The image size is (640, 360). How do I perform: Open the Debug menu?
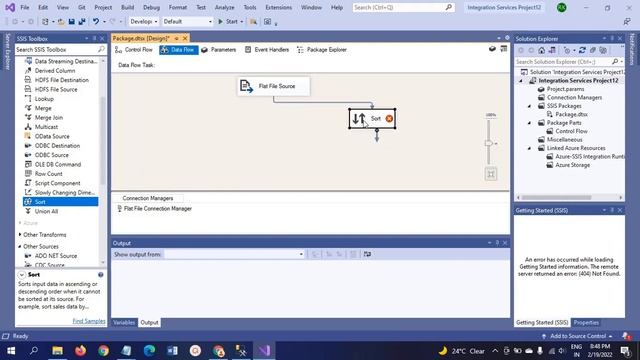(x=151, y=7)
